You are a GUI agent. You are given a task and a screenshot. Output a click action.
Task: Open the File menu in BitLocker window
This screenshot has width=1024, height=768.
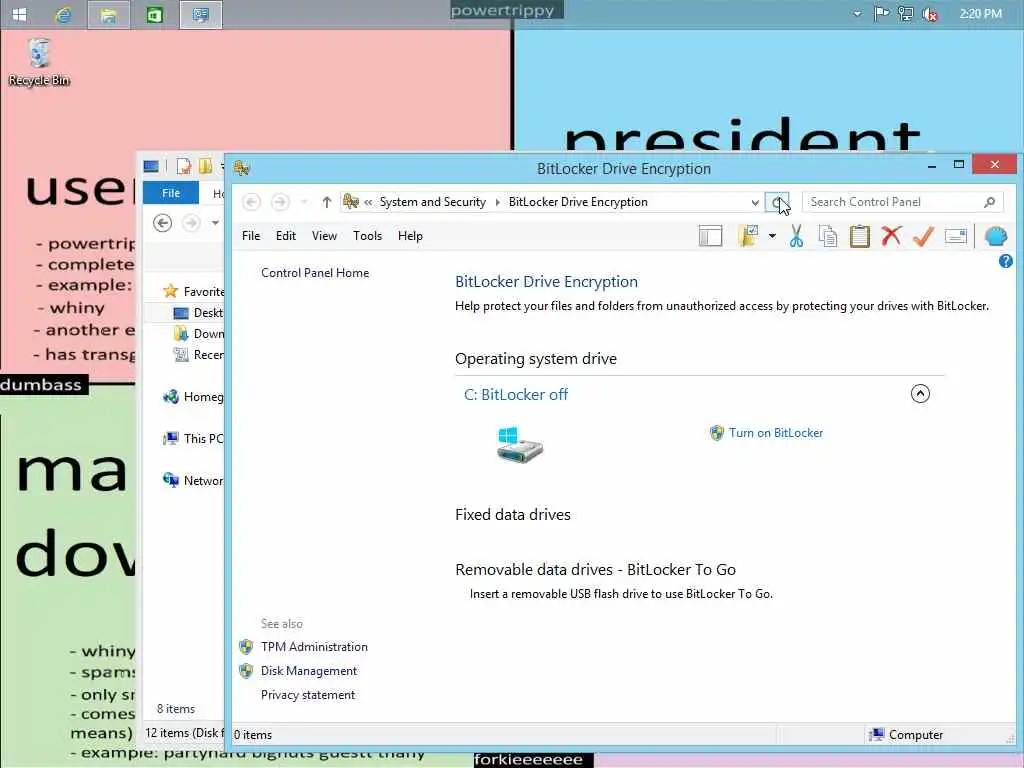251,236
